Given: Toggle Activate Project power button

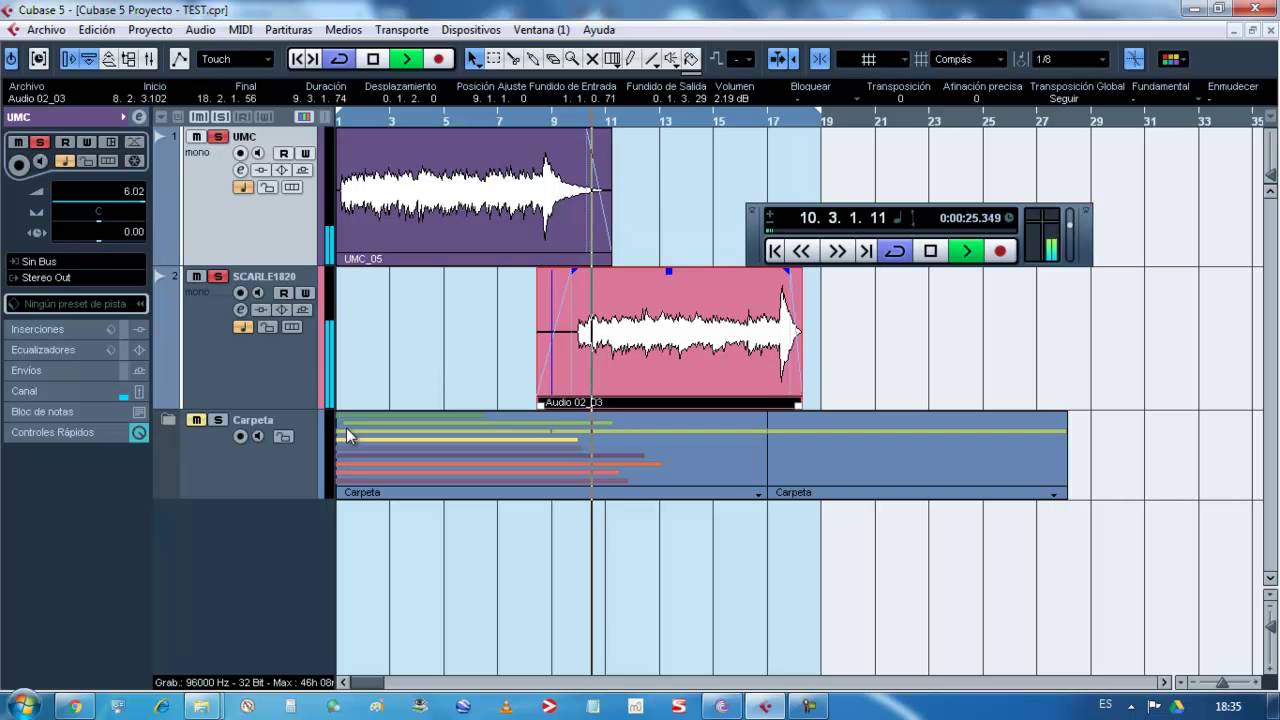Looking at the screenshot, I should tap(11, 59).
